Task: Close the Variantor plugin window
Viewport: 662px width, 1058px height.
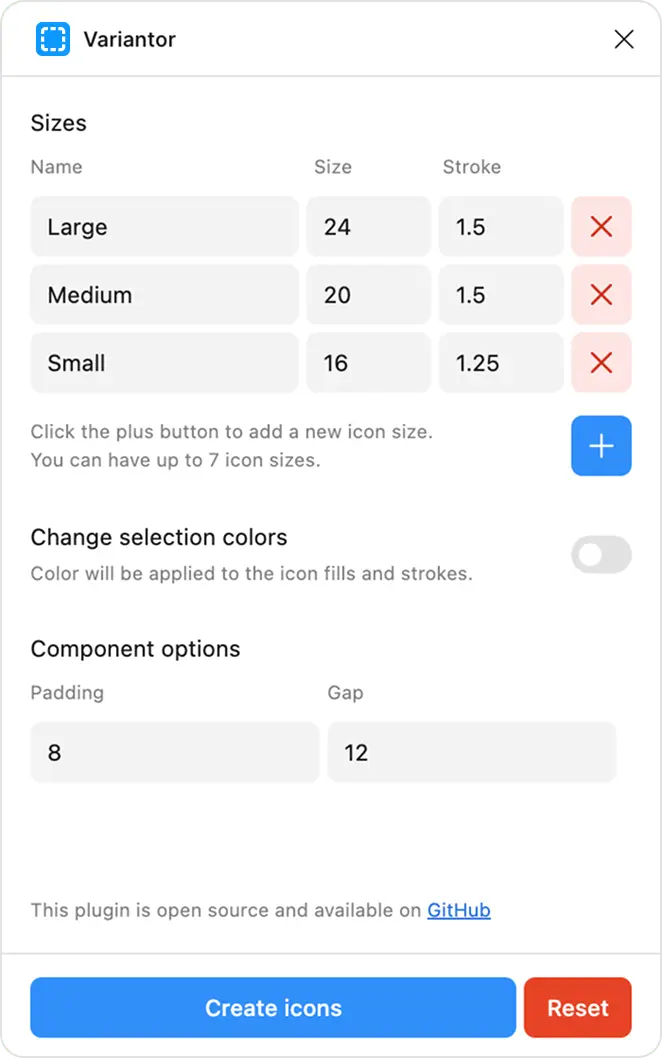Action: click(x=624, y=39)
